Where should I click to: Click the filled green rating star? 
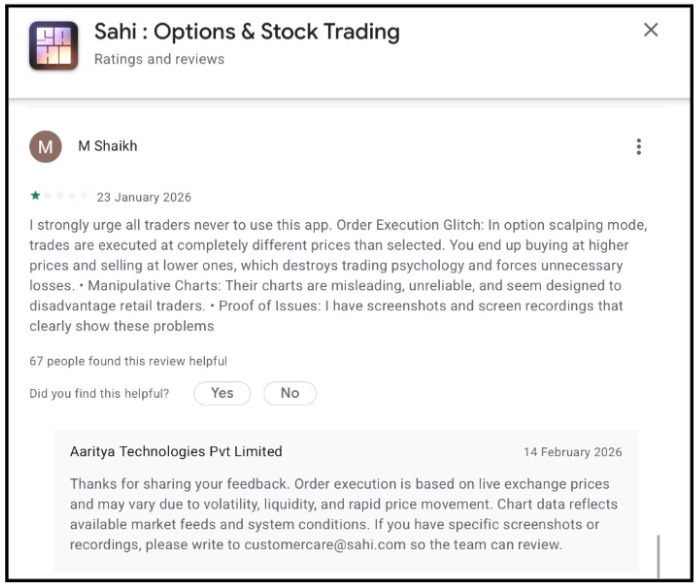(36, 196)
